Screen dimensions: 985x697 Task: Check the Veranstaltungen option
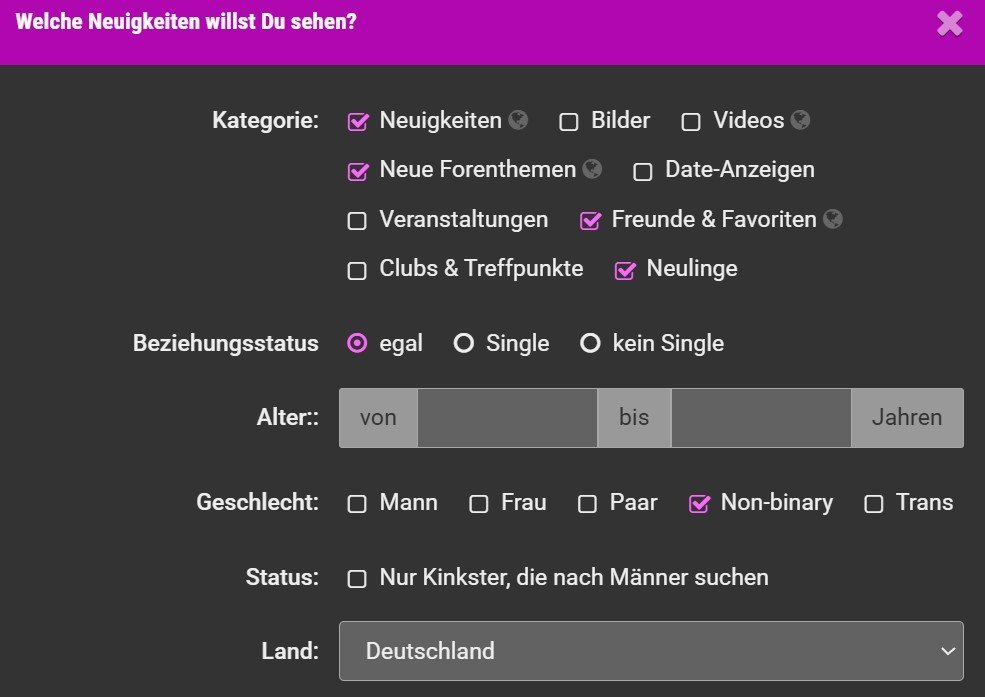357,221
